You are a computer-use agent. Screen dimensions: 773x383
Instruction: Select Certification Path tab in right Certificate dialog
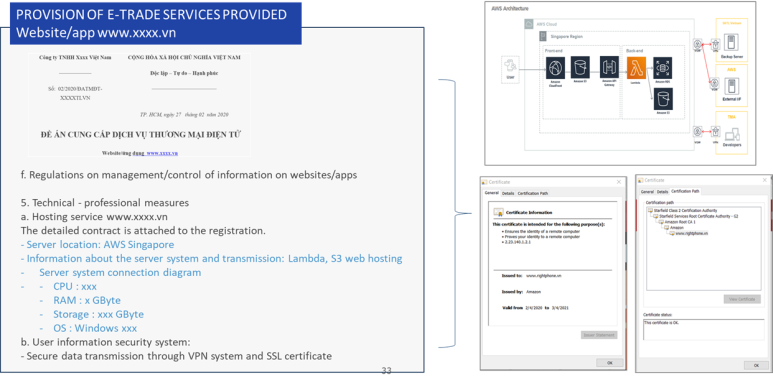point(685,191)
